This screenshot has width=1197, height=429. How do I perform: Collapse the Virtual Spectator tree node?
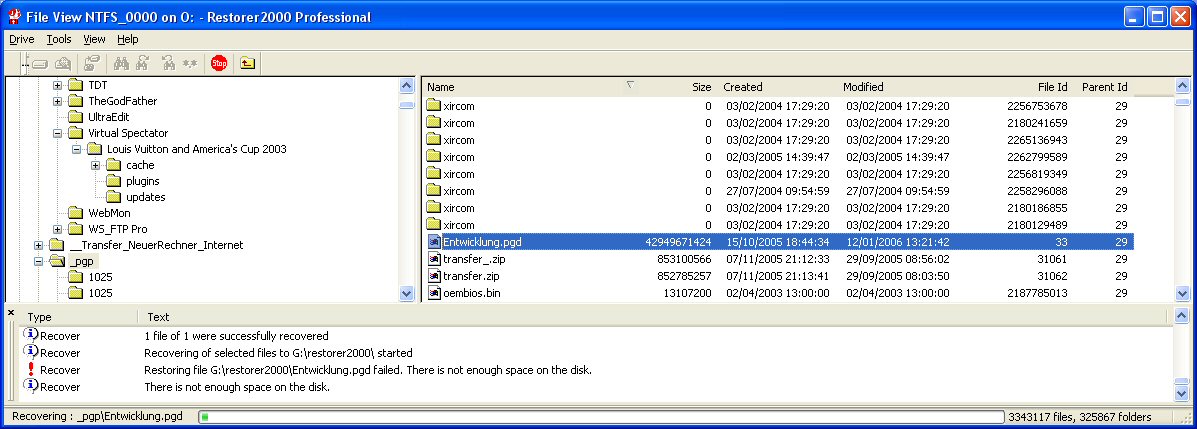57,133
